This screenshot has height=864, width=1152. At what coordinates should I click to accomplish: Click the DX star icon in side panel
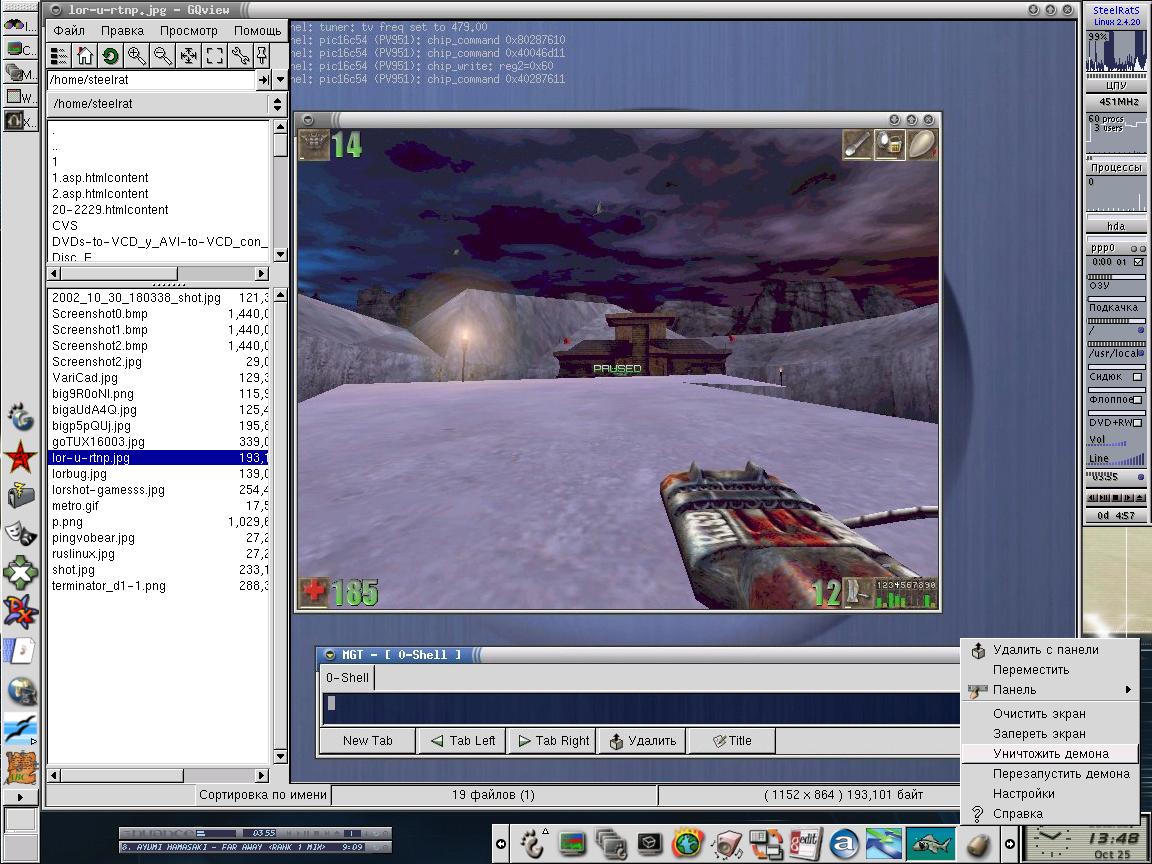[x=21, y=611]
